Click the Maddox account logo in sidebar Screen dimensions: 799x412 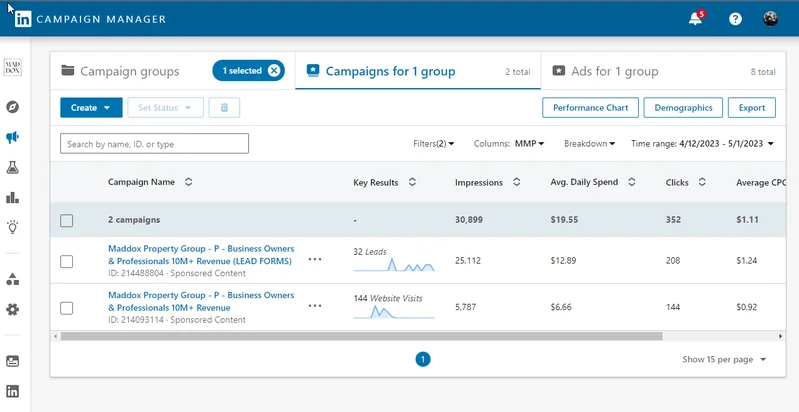(12, 67)
